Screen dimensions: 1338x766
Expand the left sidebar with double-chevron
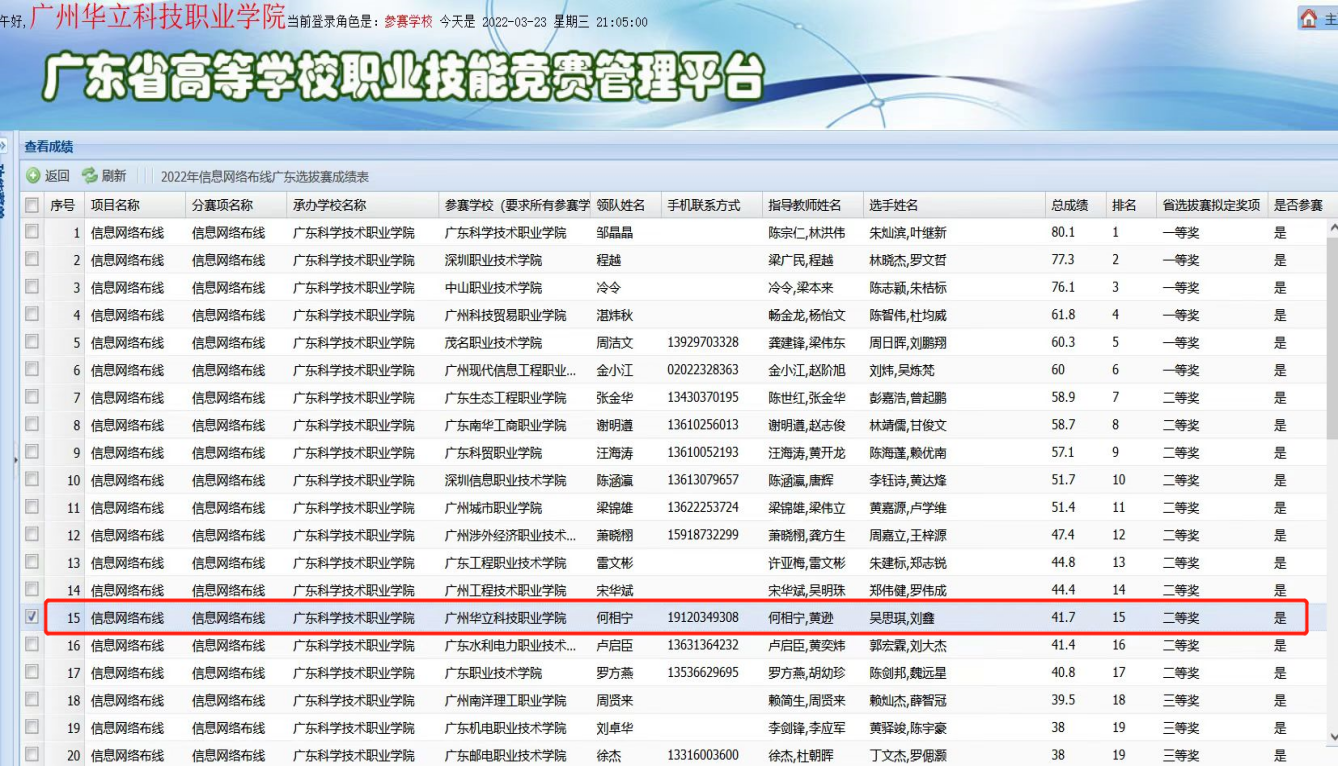point(4,146)
